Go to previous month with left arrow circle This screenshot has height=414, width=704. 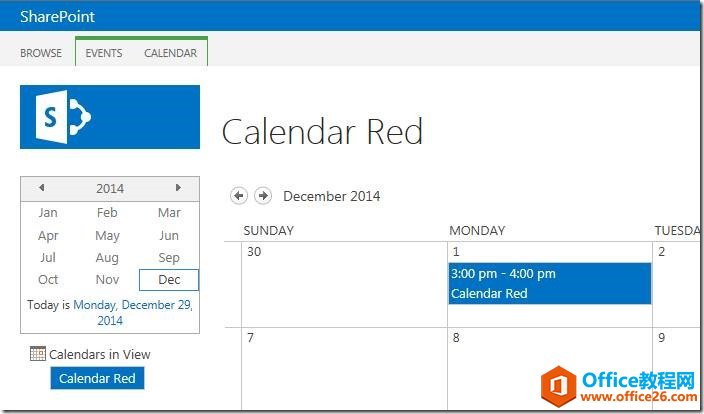[239, 196]
